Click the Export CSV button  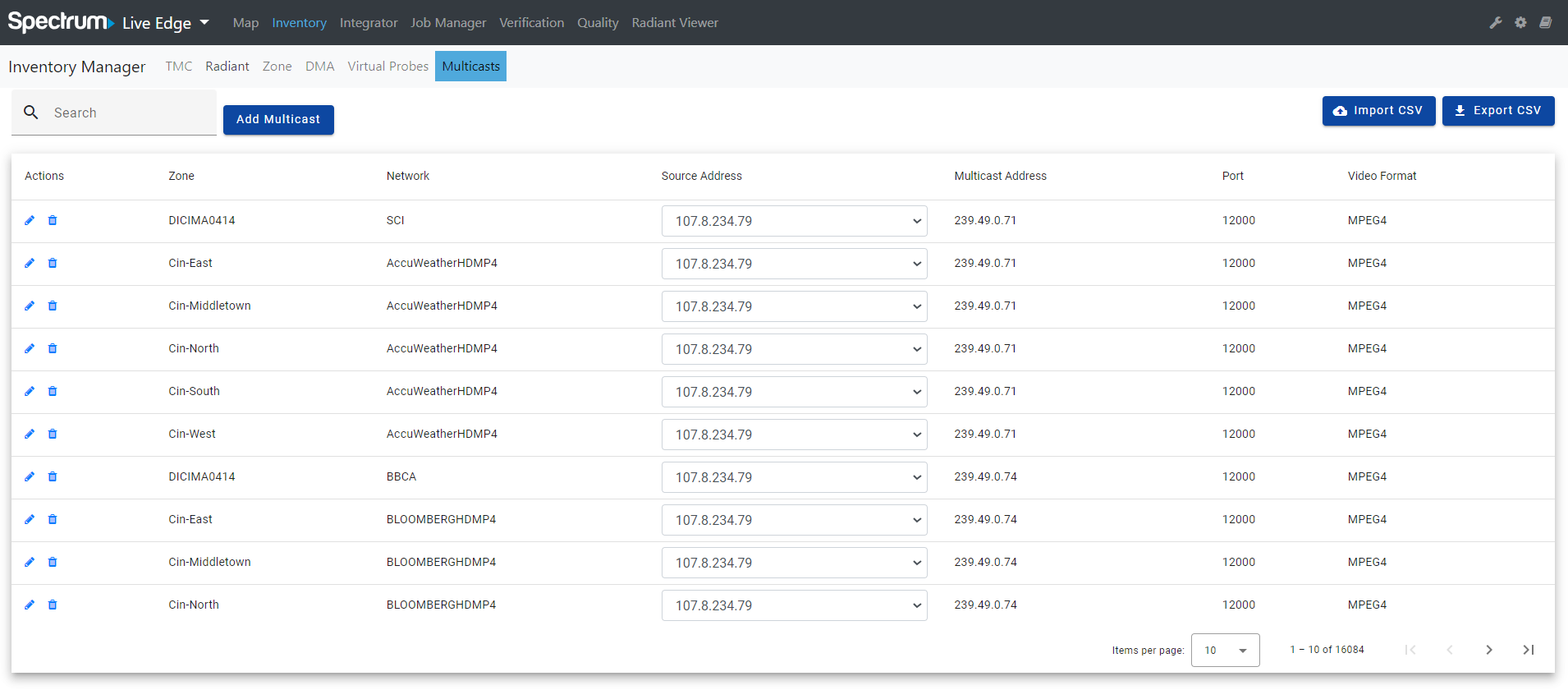[x=1498, y=111]
